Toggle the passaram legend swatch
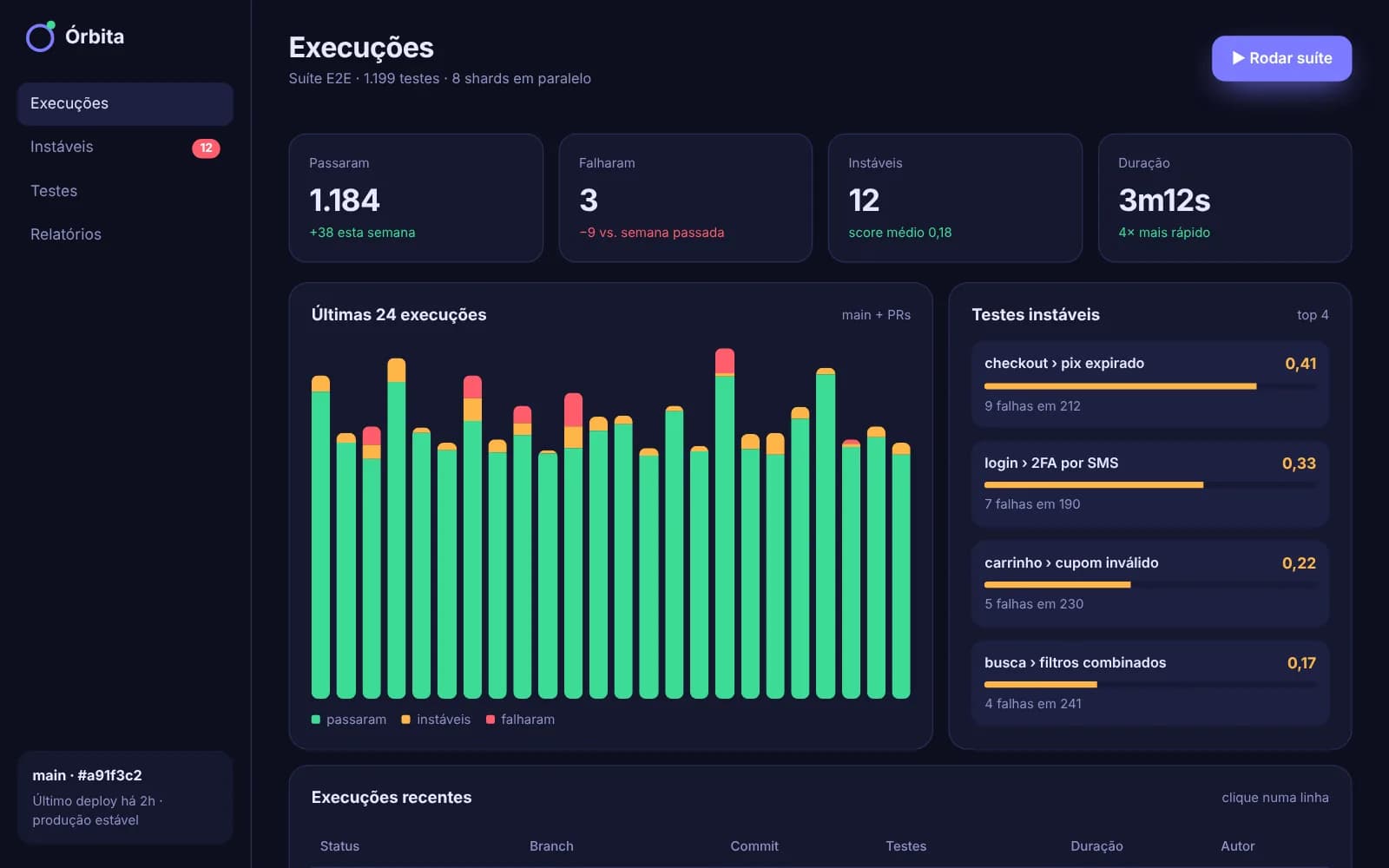The image size is (1389, 868). pyautogui.click(x=316, y=720)
